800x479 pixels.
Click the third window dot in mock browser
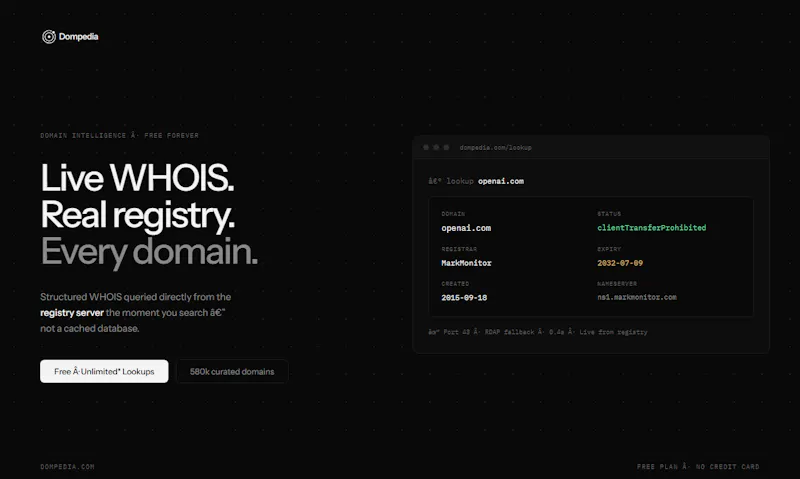pyautogui.click(x=446, y=147)
